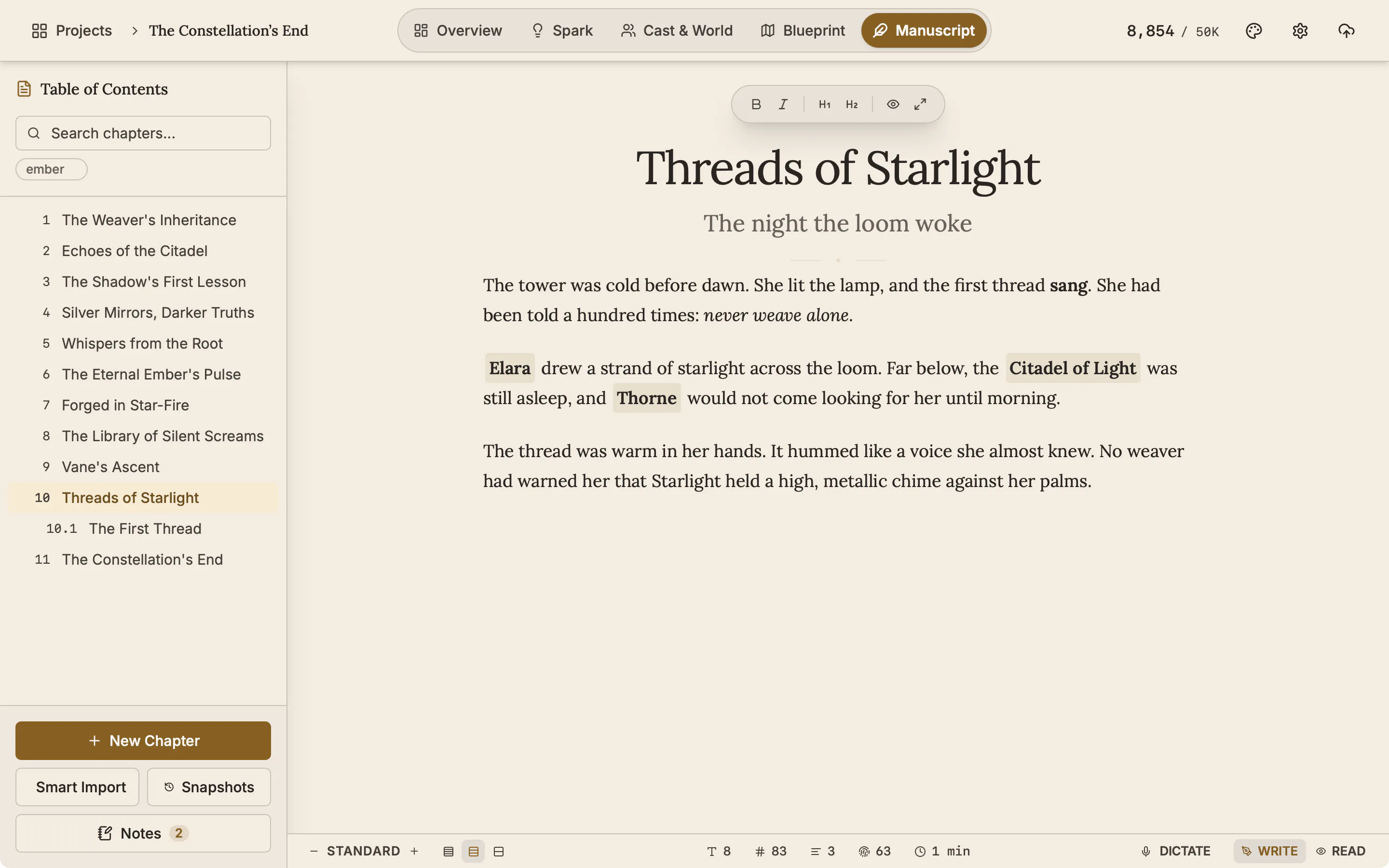Screen dimensions: 1389x868
Task: Open Snapshots history
Action: coord(209,787)
